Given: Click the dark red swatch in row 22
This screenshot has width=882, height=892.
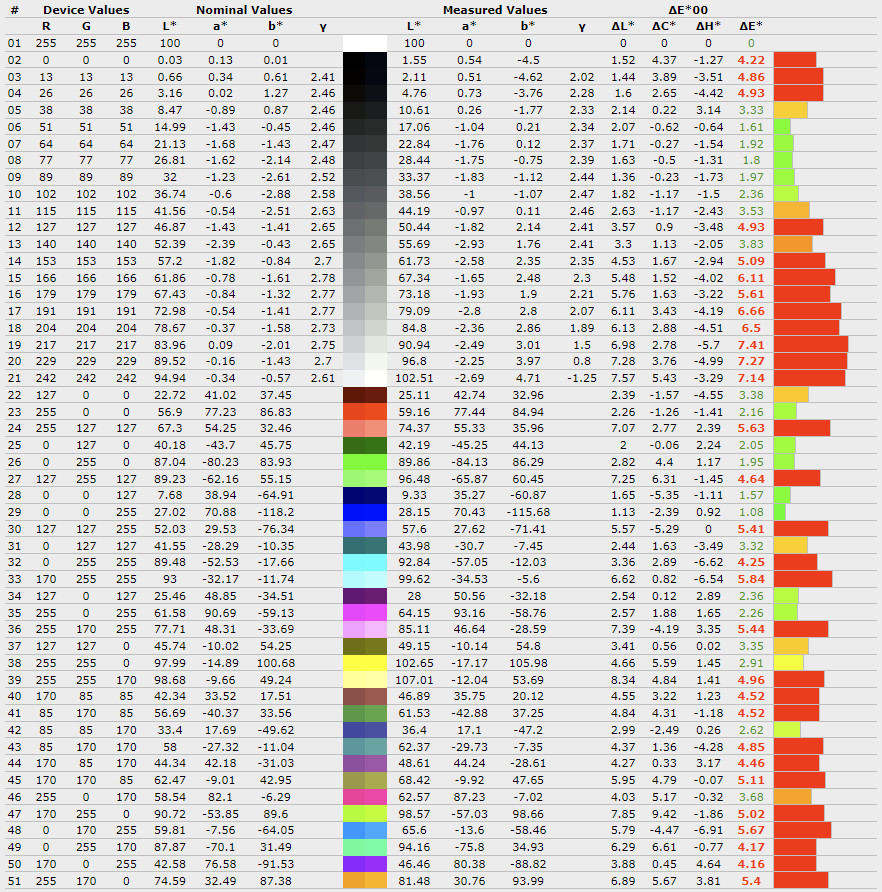Looking at the screenshot, I should tap(365, 395).
